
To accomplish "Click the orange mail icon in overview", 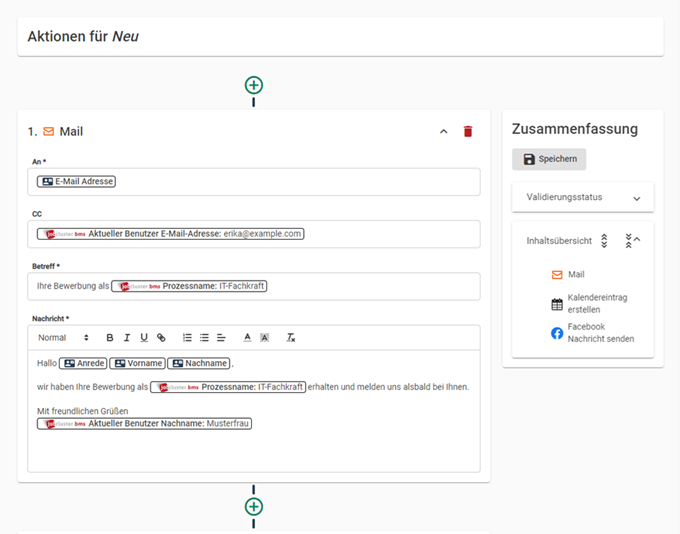I will 557,275.
